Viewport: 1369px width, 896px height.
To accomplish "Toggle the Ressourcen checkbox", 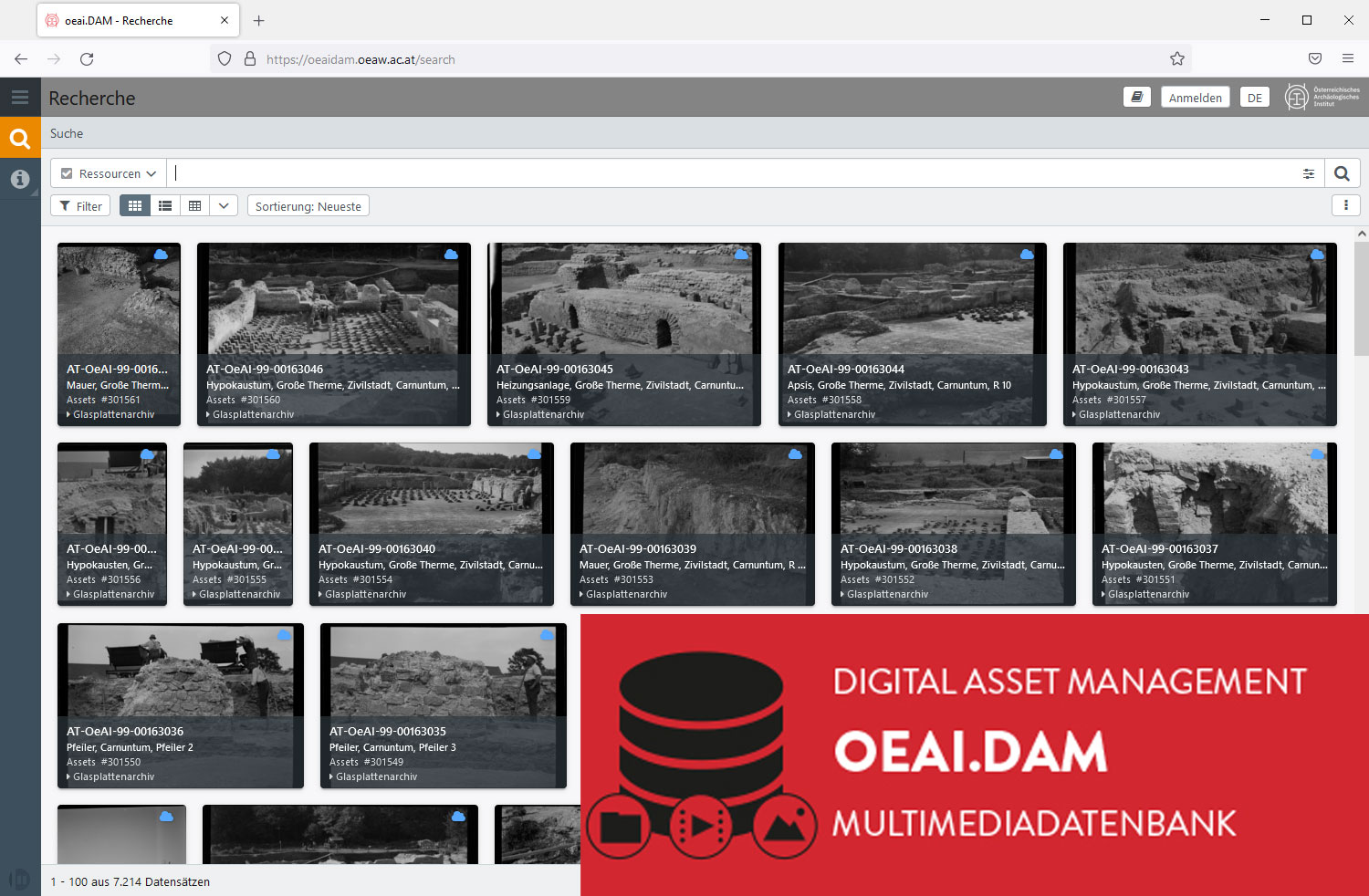I will pyautogui.click(x=67, y=173).
